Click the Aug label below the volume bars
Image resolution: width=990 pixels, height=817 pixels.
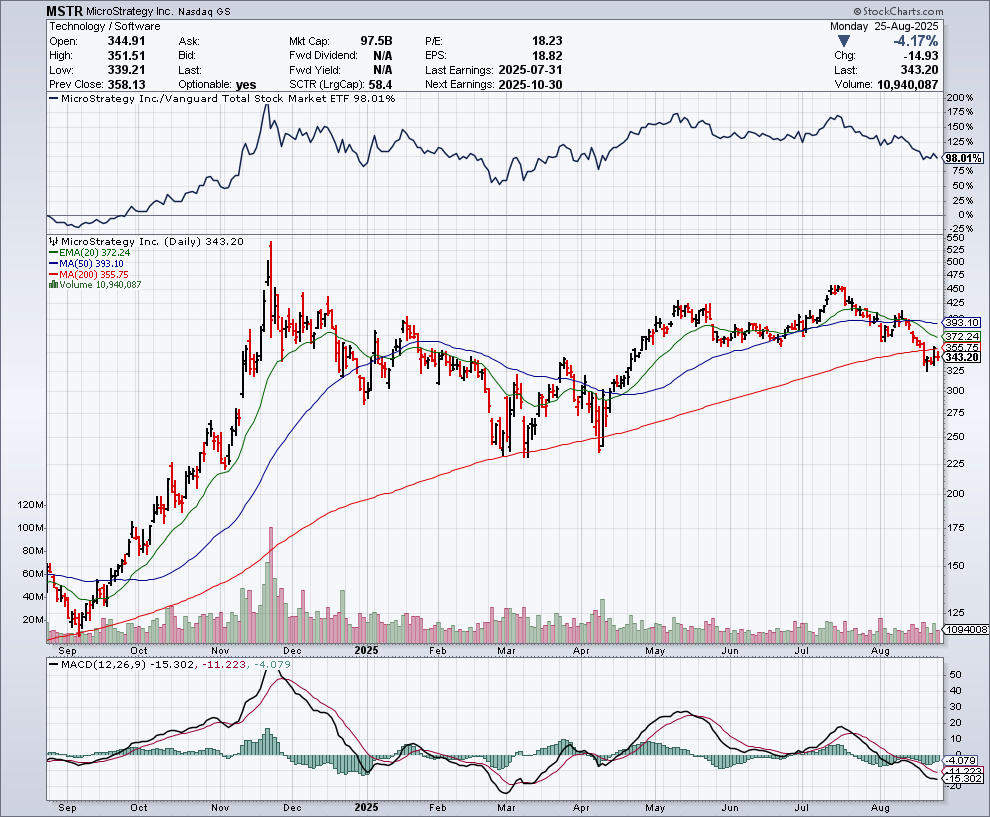click(x=880, y=650)
